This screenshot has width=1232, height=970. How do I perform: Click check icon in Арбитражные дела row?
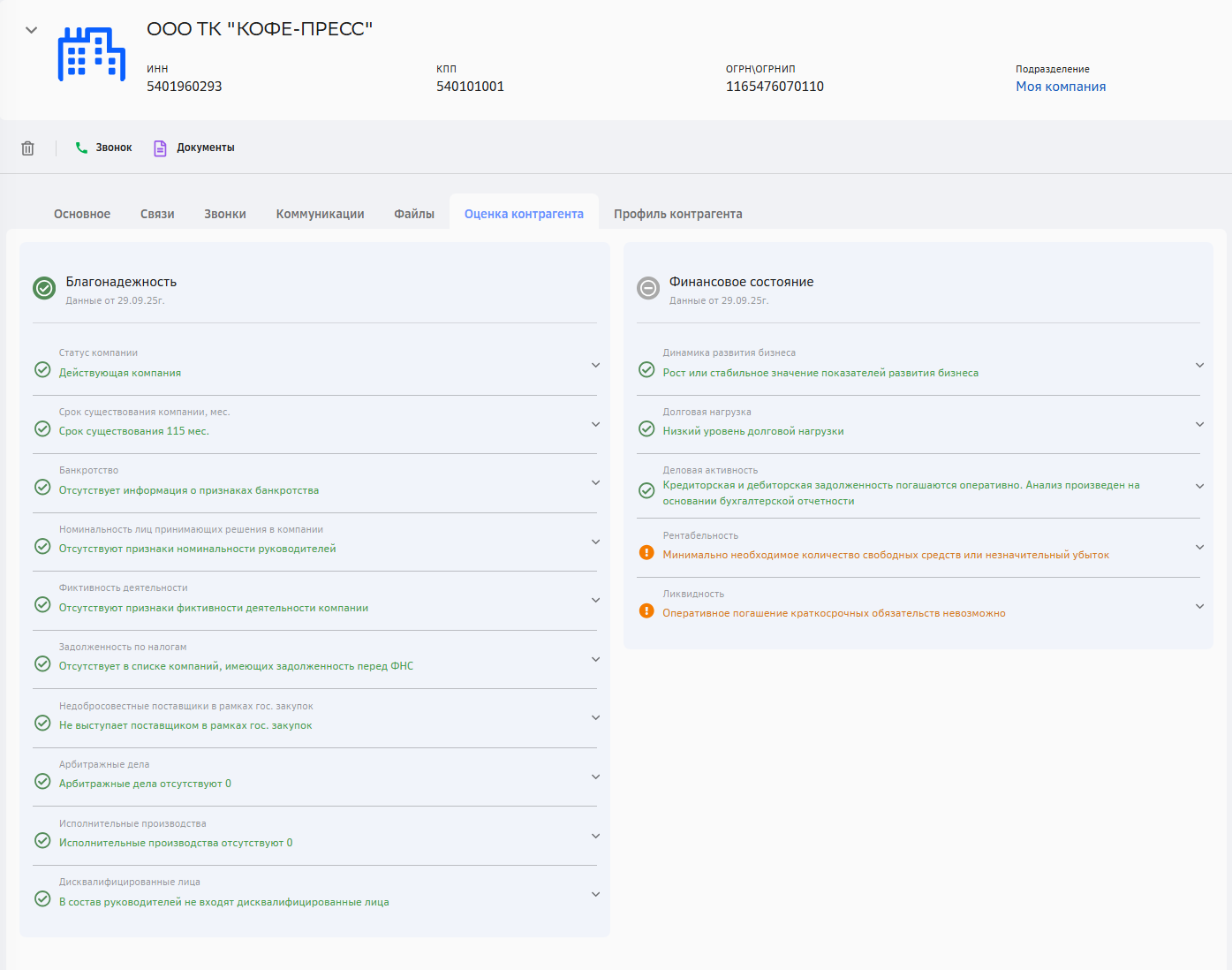(42, 781)
